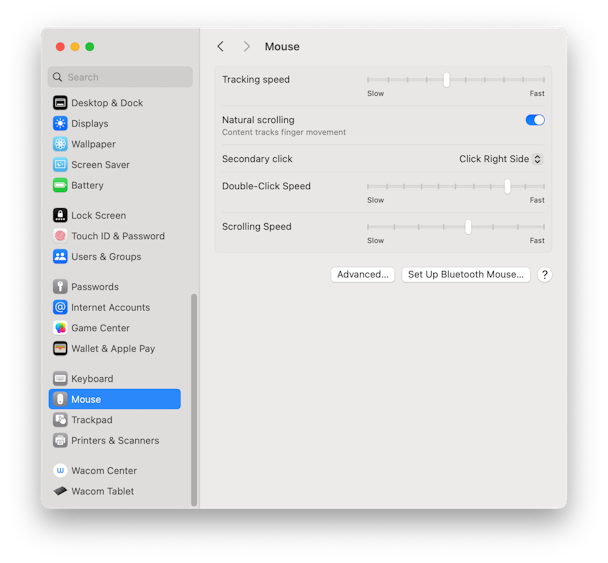This screenshot has width=608, height=563.
Task: Open the Users & Groups label
Action: coord(106,256)
